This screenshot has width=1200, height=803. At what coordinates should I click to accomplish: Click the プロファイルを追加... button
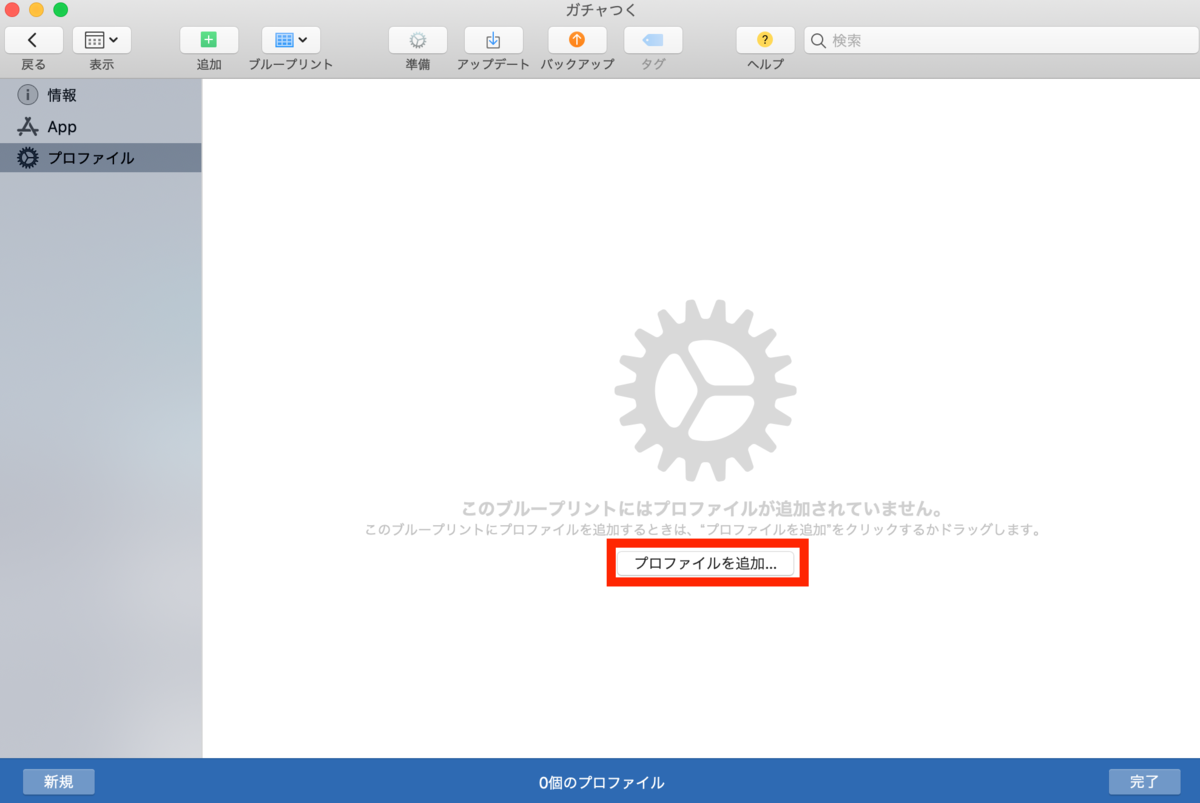706,563
